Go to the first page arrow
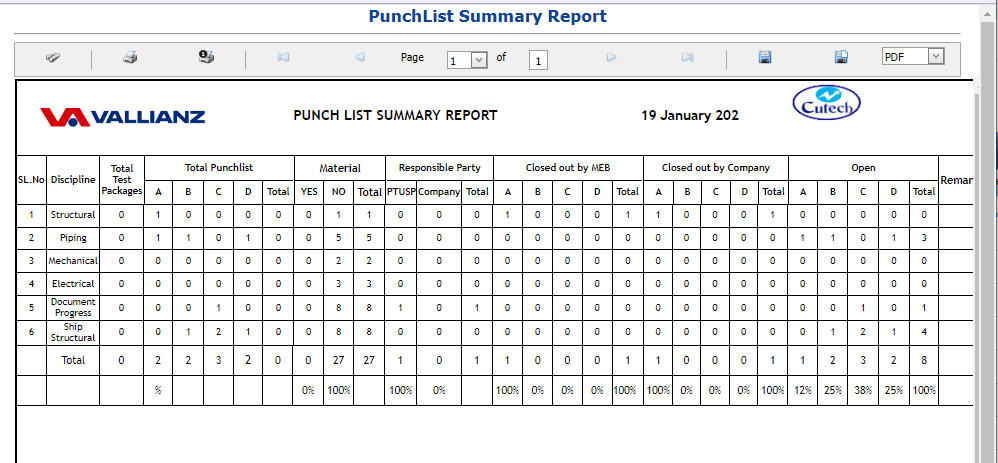 click(x=283, y=58)
